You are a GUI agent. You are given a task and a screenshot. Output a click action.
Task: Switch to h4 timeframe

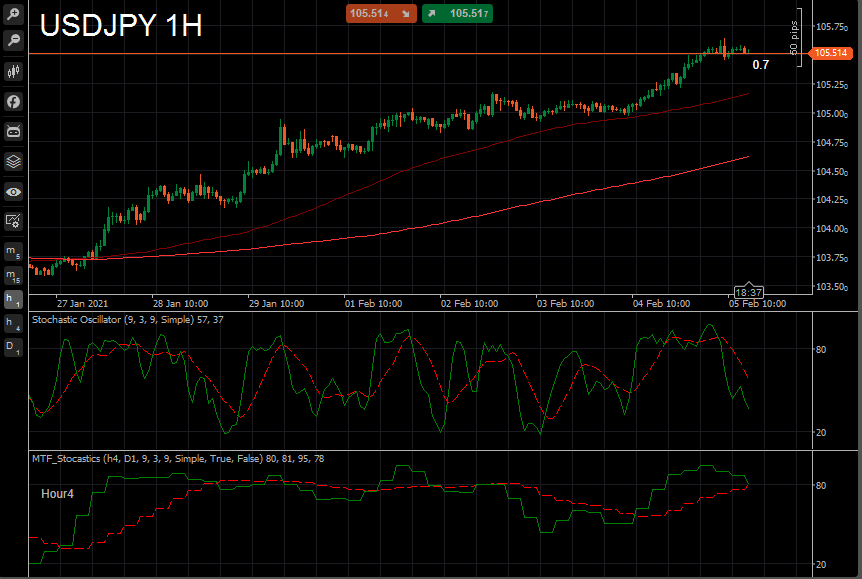point(13,324)
